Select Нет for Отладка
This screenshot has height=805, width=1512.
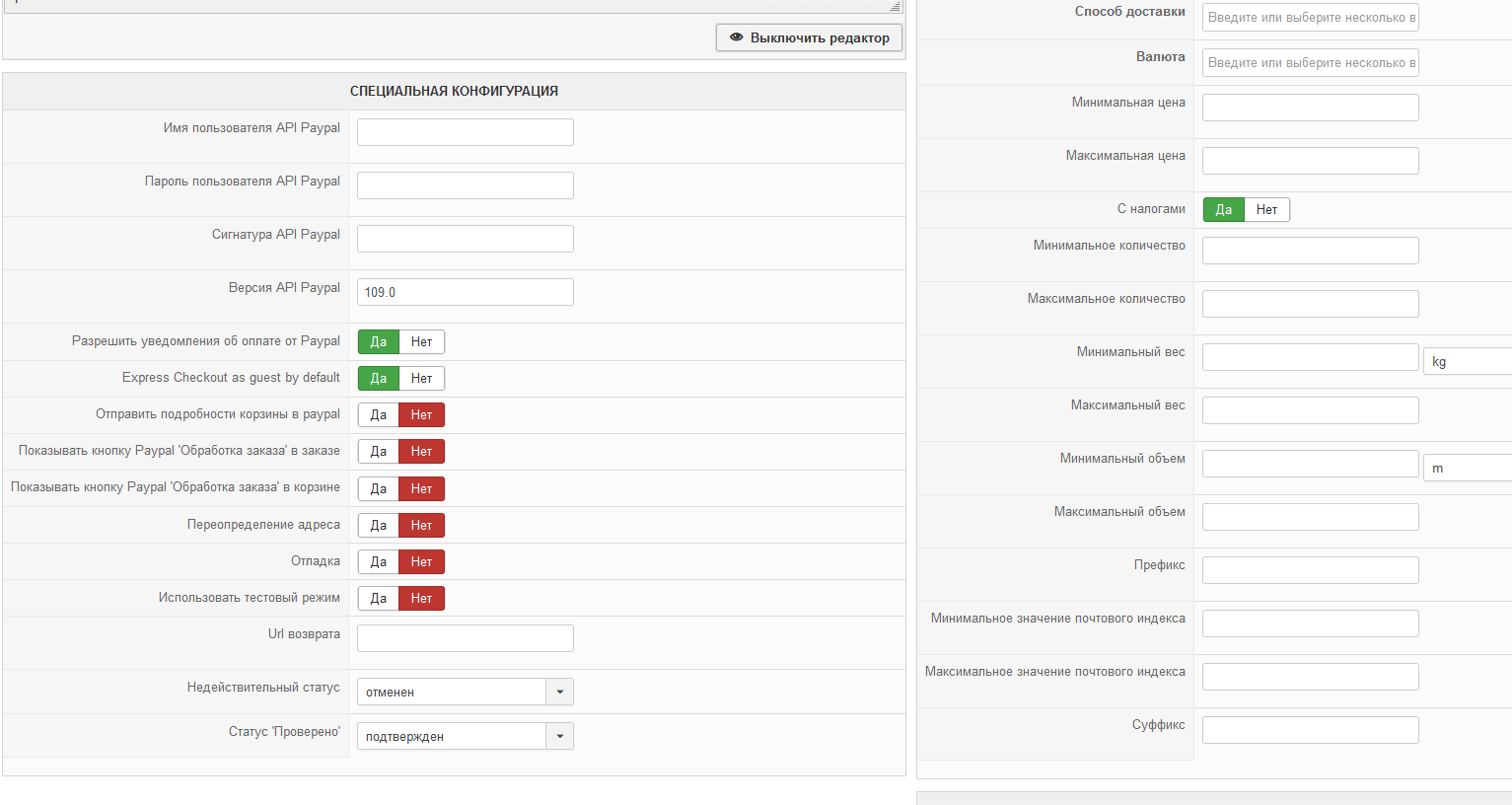(422, 561)
